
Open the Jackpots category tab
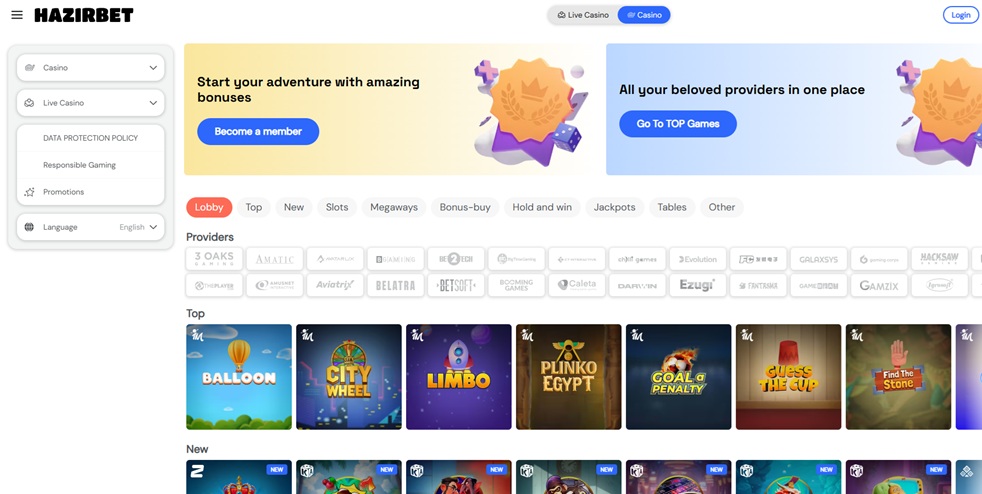point(614,207)
